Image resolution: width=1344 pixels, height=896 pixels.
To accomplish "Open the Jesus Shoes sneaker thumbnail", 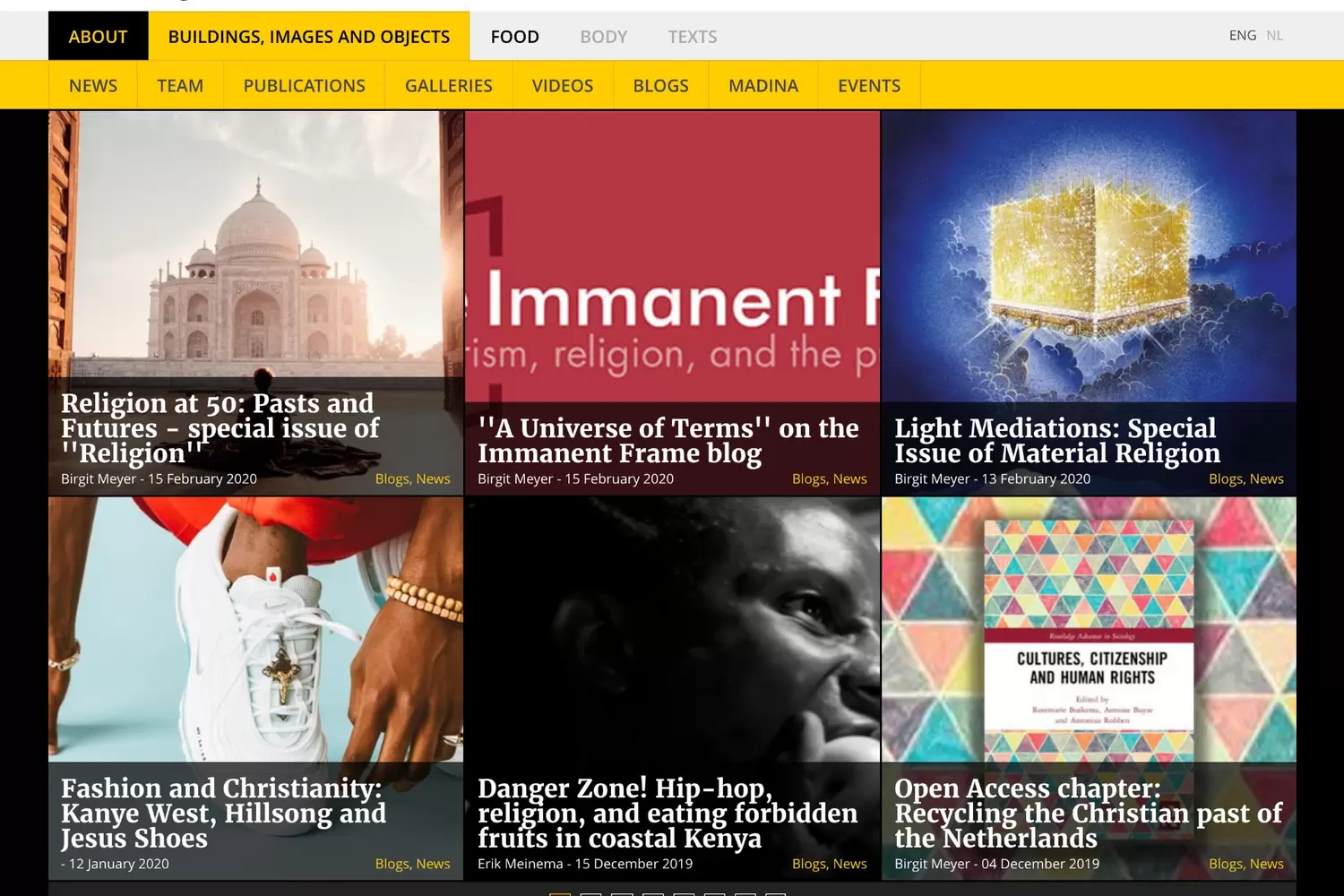I will pos(255,630).
